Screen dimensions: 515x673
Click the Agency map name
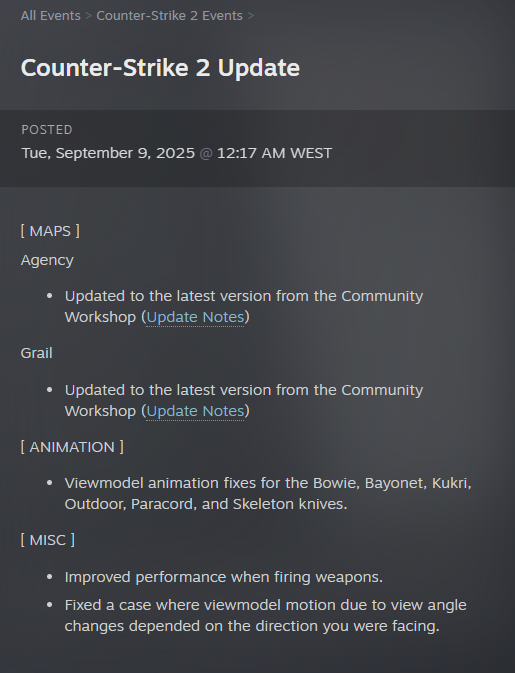click(x=47, y=261)
